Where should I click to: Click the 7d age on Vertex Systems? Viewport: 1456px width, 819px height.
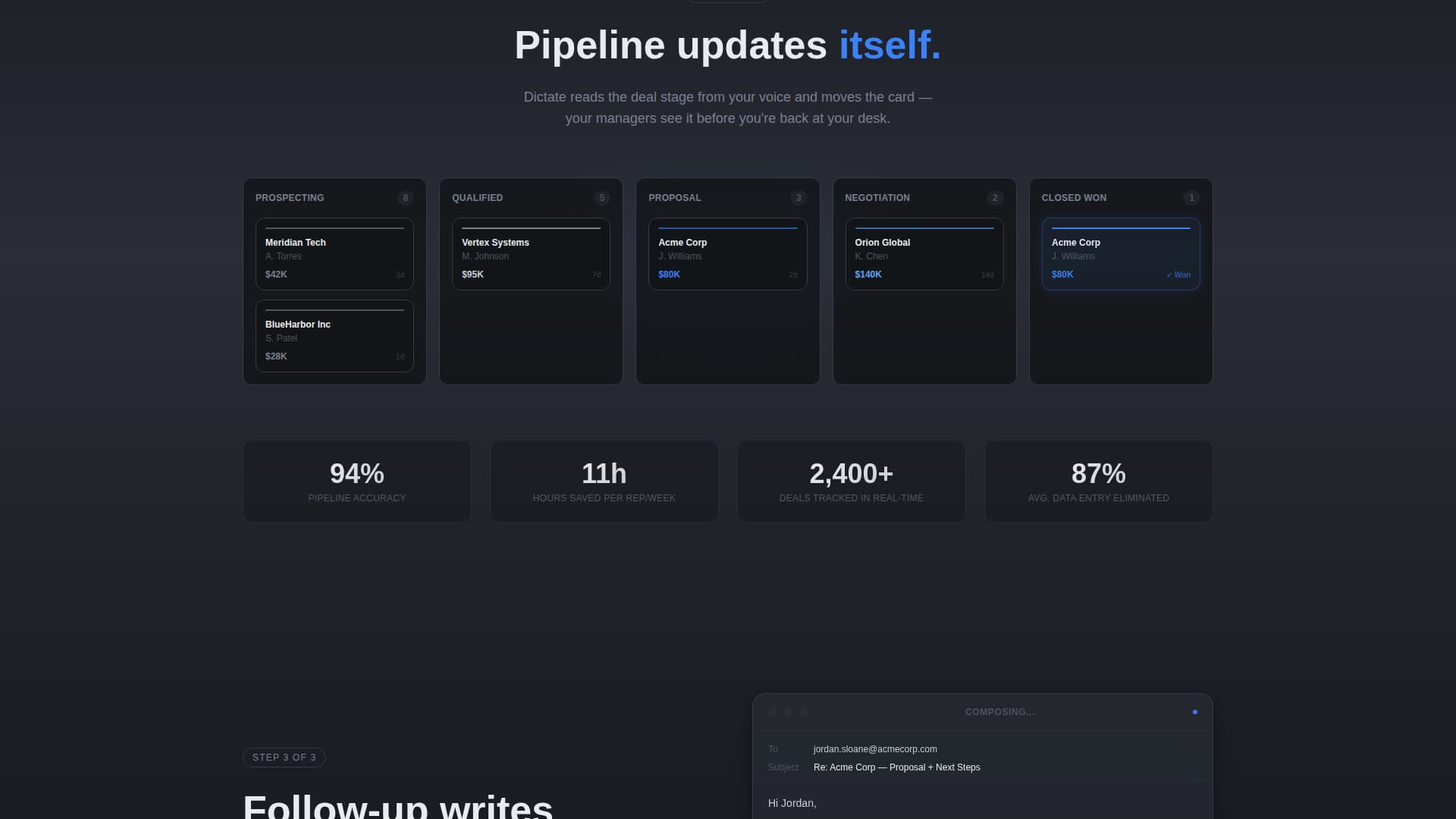597,275
